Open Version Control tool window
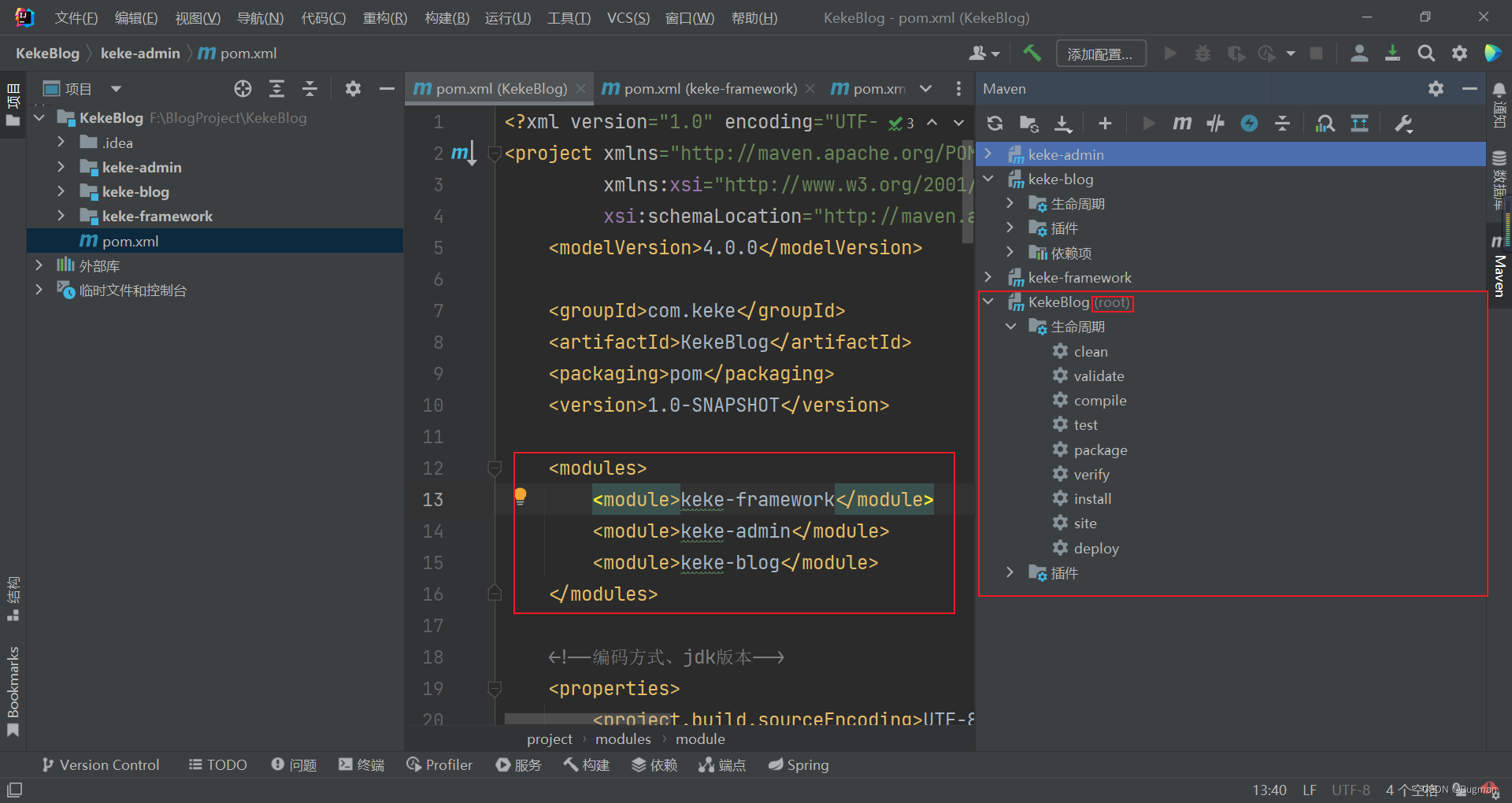The image size is (1512, 803). click(101, 764)
